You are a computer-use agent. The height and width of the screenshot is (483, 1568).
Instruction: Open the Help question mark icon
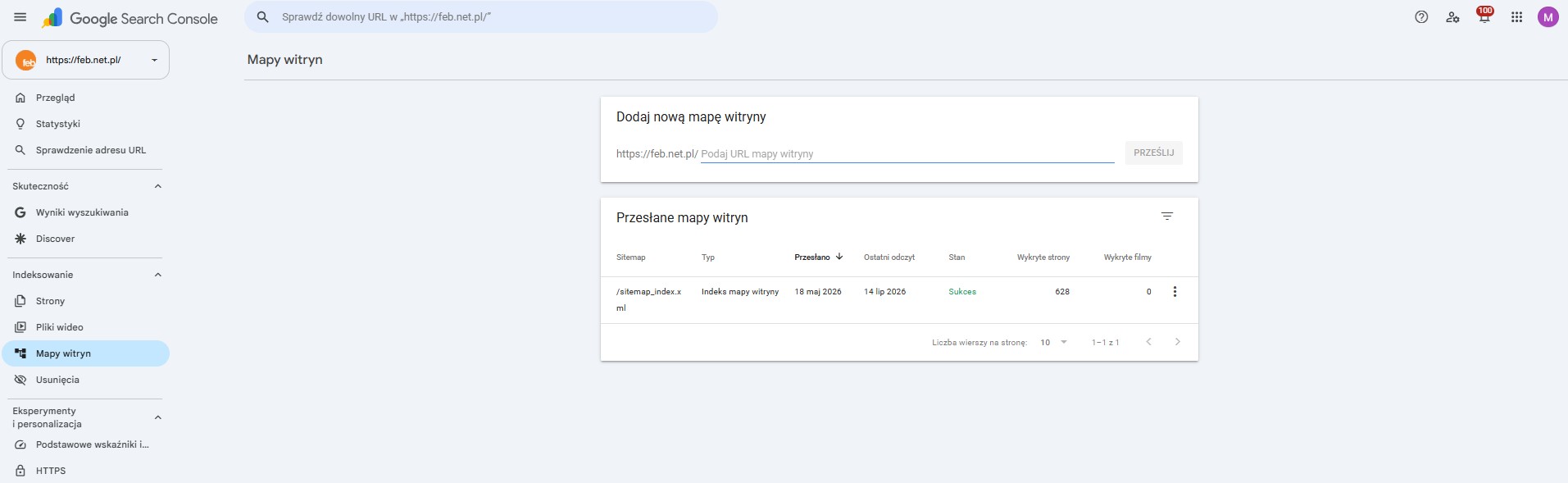tap(1421, 17)
